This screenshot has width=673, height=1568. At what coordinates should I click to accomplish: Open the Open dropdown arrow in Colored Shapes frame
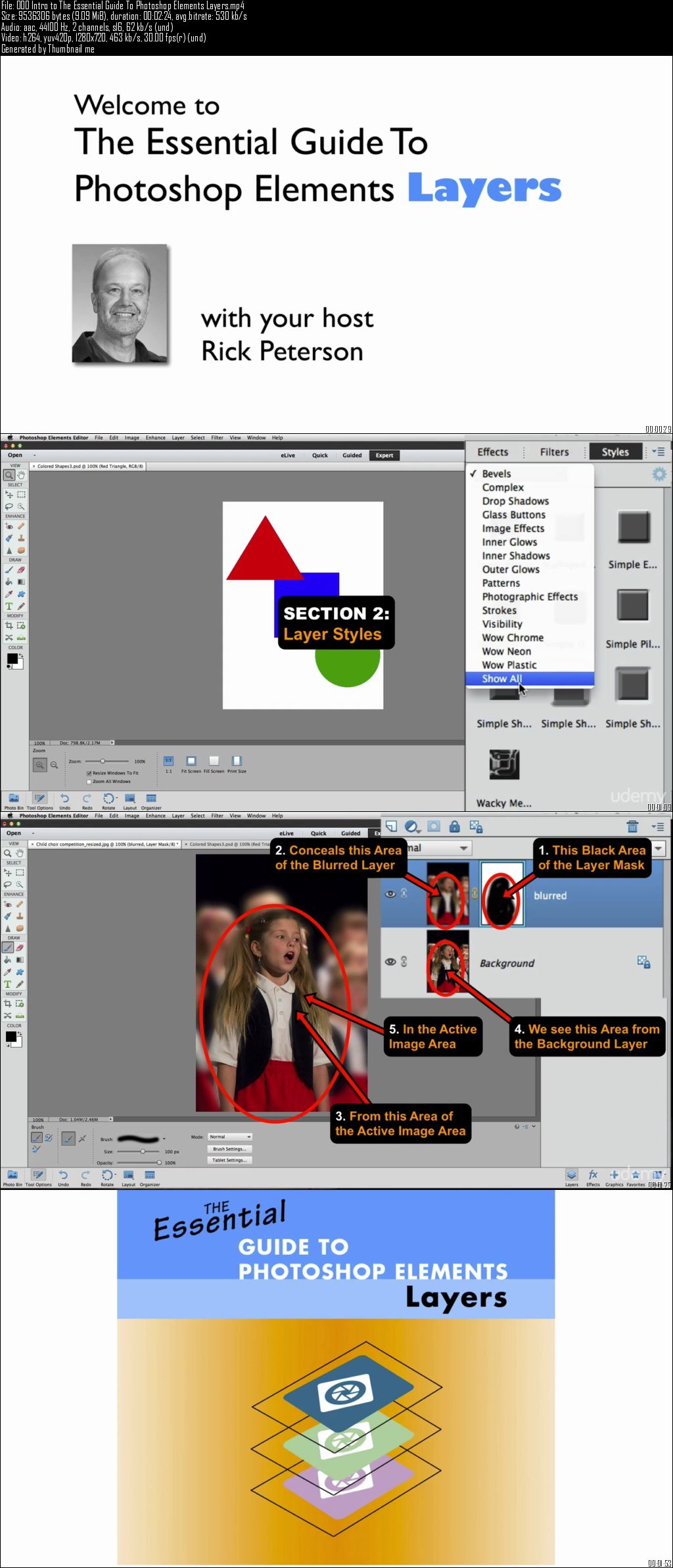tap(34, 455)
